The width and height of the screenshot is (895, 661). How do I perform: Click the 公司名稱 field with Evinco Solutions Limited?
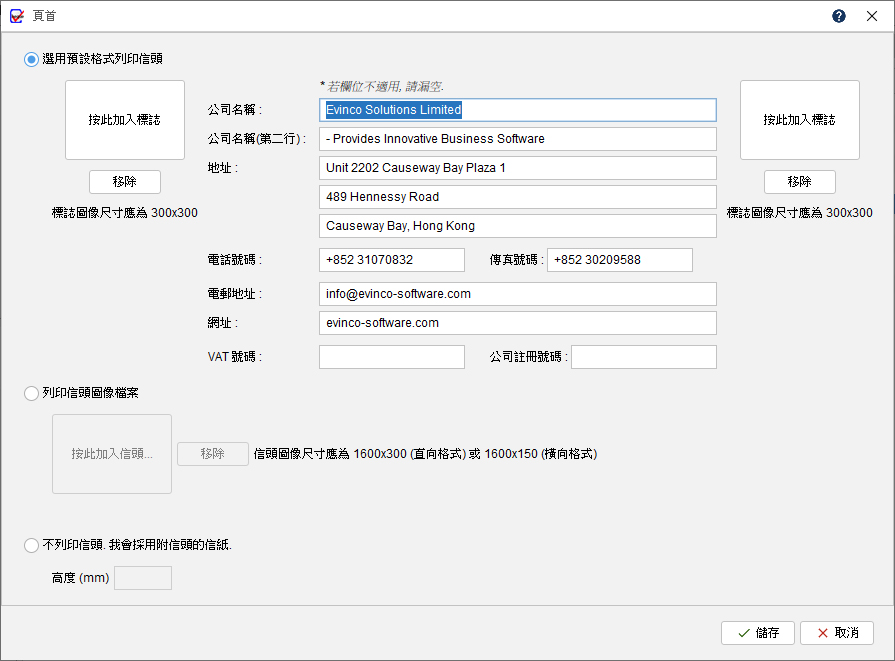coord(518,110)
